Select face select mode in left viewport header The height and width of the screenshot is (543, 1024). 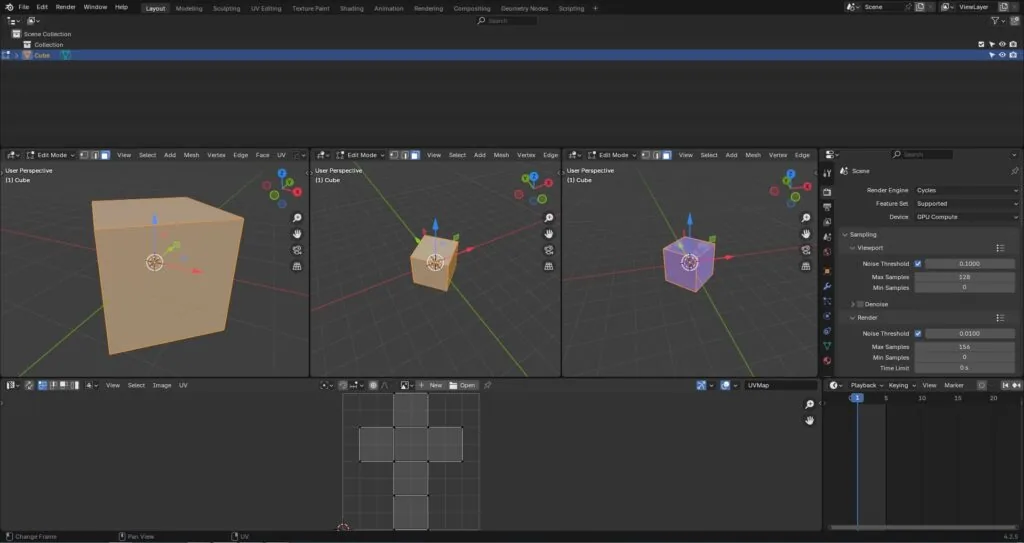[105, 156]
